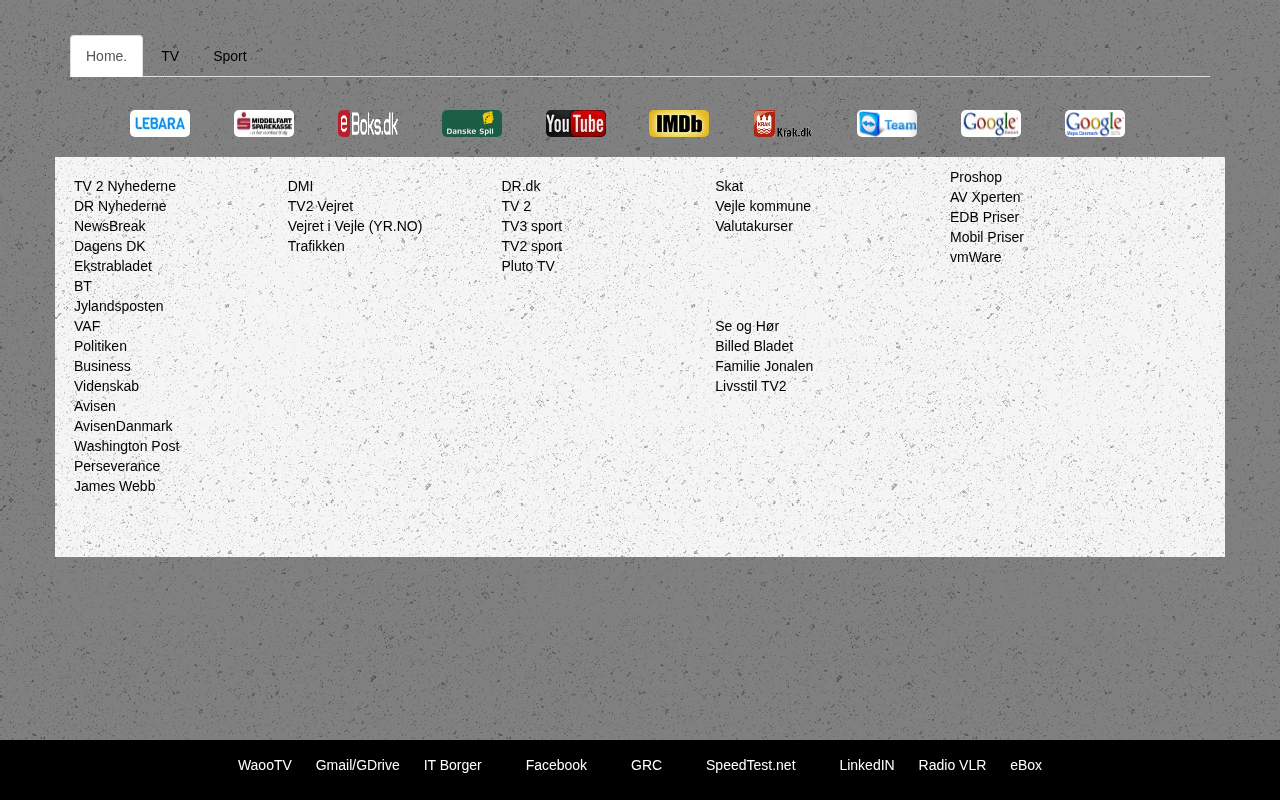This screenshot has width=1280, height=800.
Task: Open the Skat link
Action: [729, 186]
